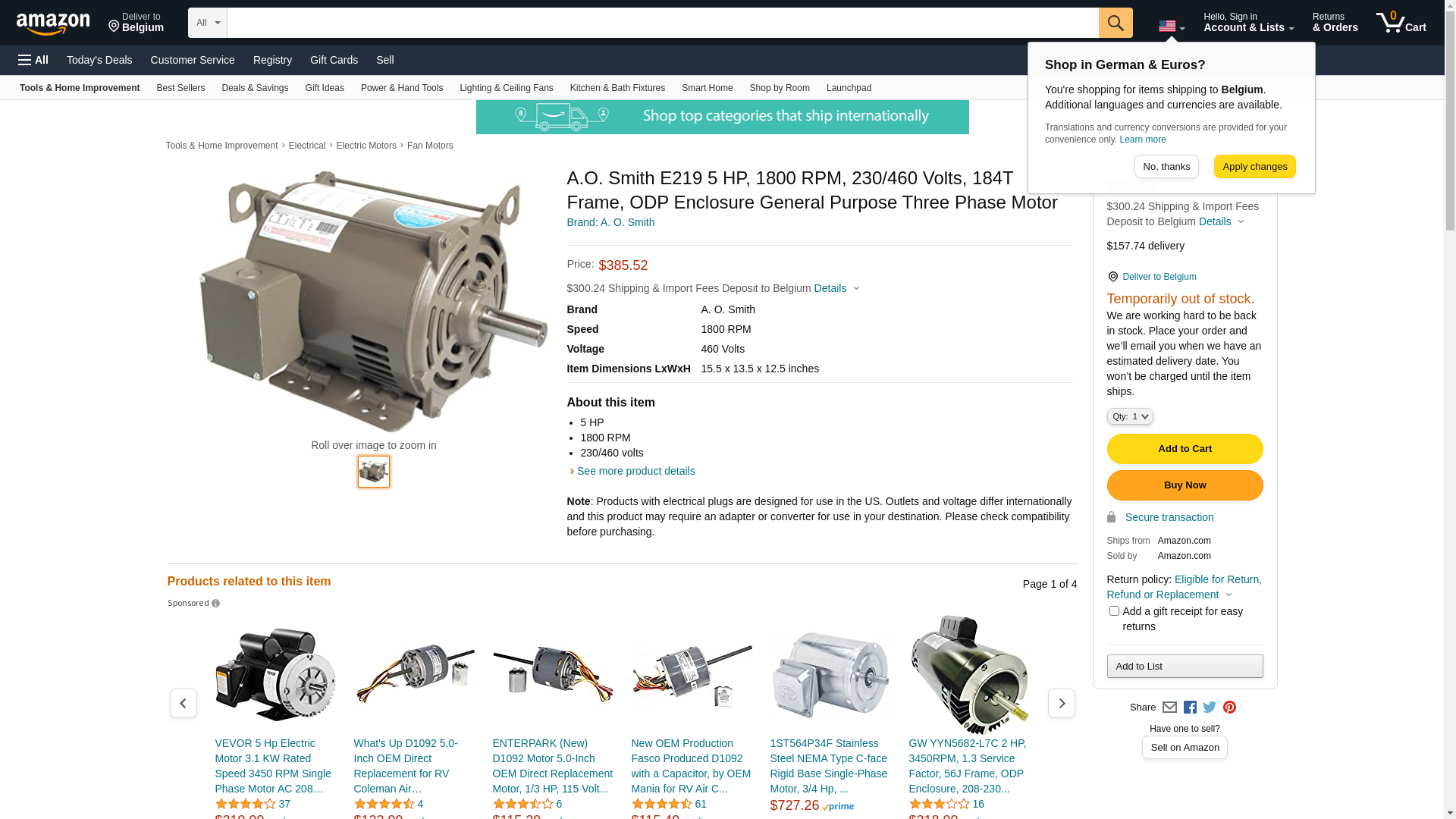Image resolution: width=1456 pixels, height=819 pixels.
Task: Click the Add to Cart button
Action: (1185, 449)
